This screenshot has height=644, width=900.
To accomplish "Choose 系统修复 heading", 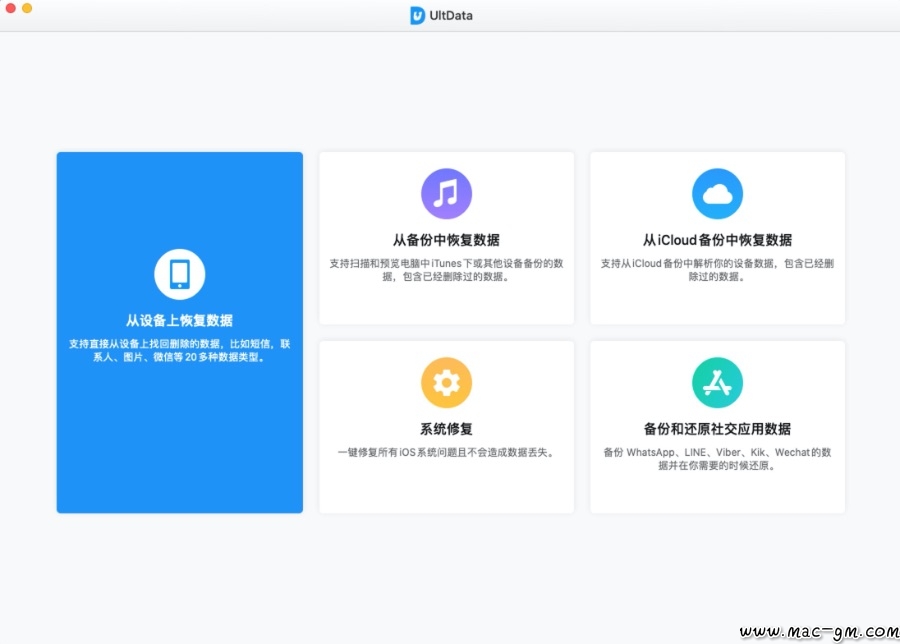I will 447,429.
